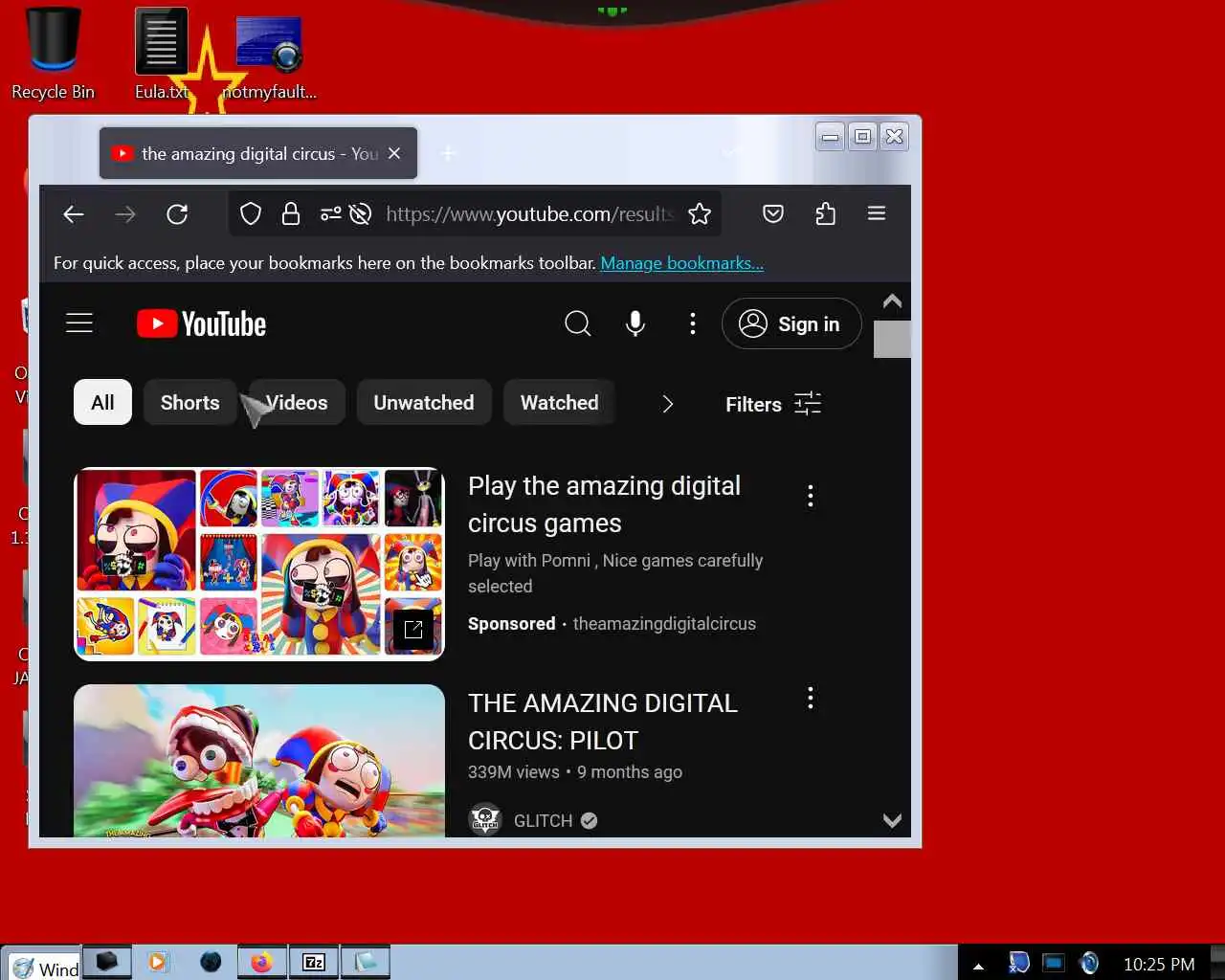This screenshot has width=1225, height=980.
Task: Open the 7z taskbar icon
Action: [x=314, y=962]
